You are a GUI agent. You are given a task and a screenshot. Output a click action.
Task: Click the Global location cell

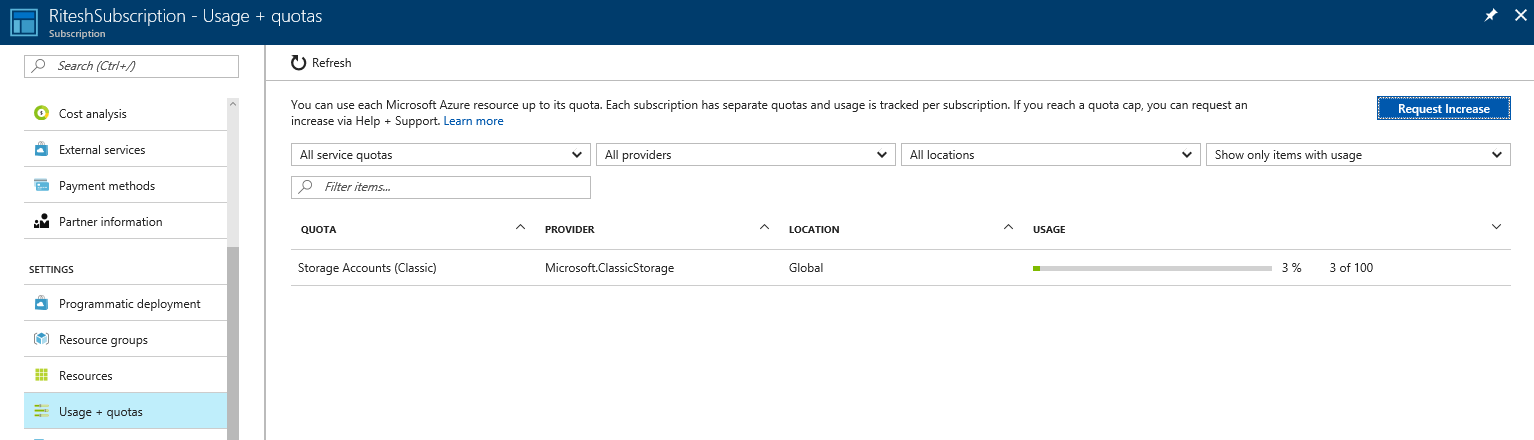806,268
